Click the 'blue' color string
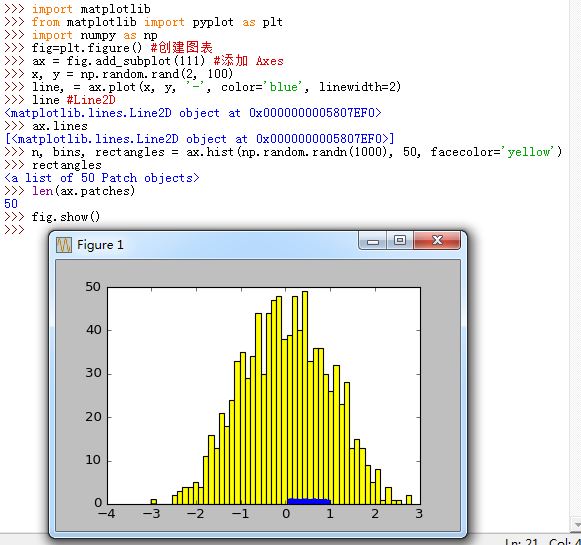The width and height of the screenshot is (581, 545). point(284,87)
